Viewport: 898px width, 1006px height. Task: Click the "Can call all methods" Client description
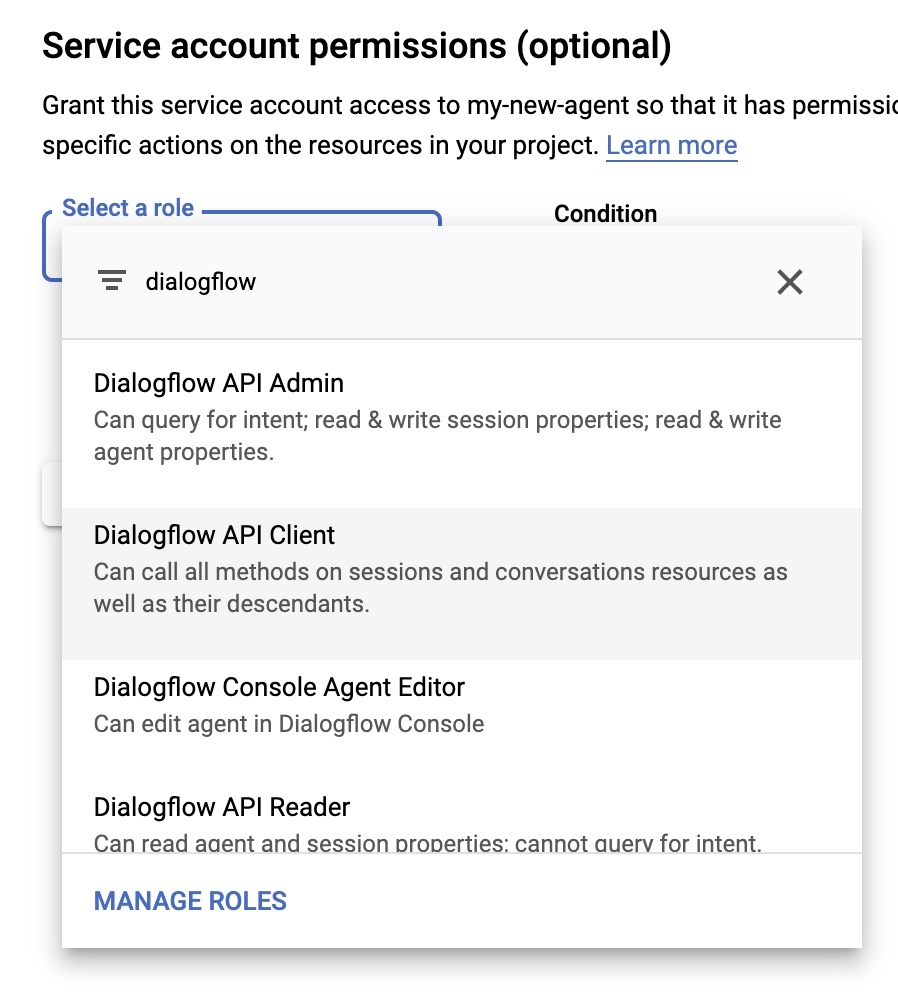point(440,572)
